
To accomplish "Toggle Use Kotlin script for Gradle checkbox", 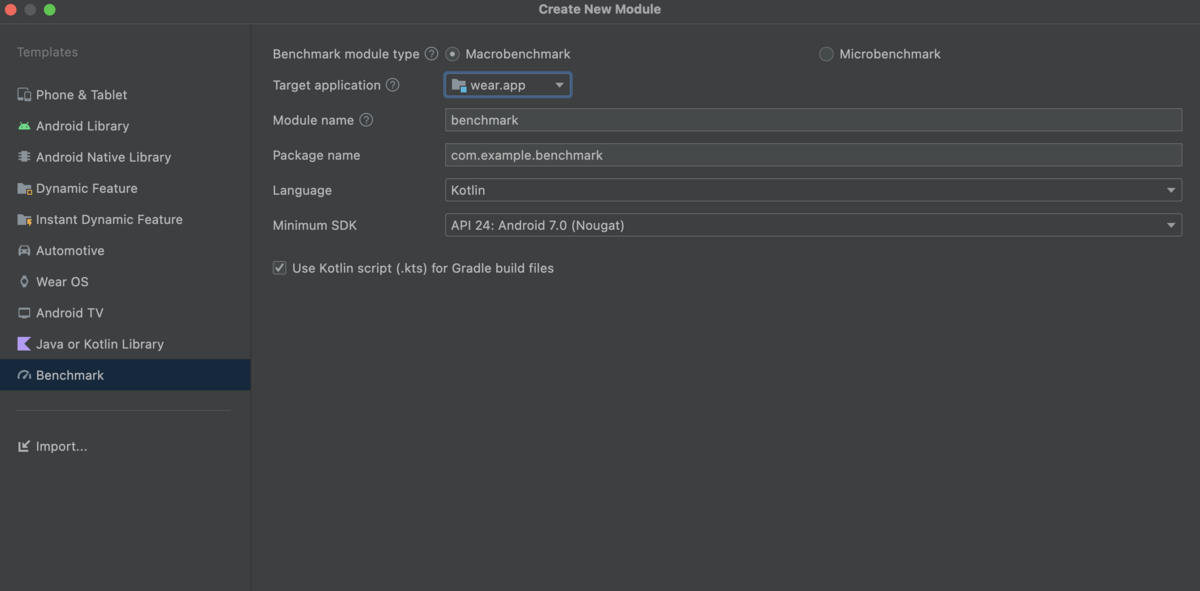I will click(x=280, y=268).
